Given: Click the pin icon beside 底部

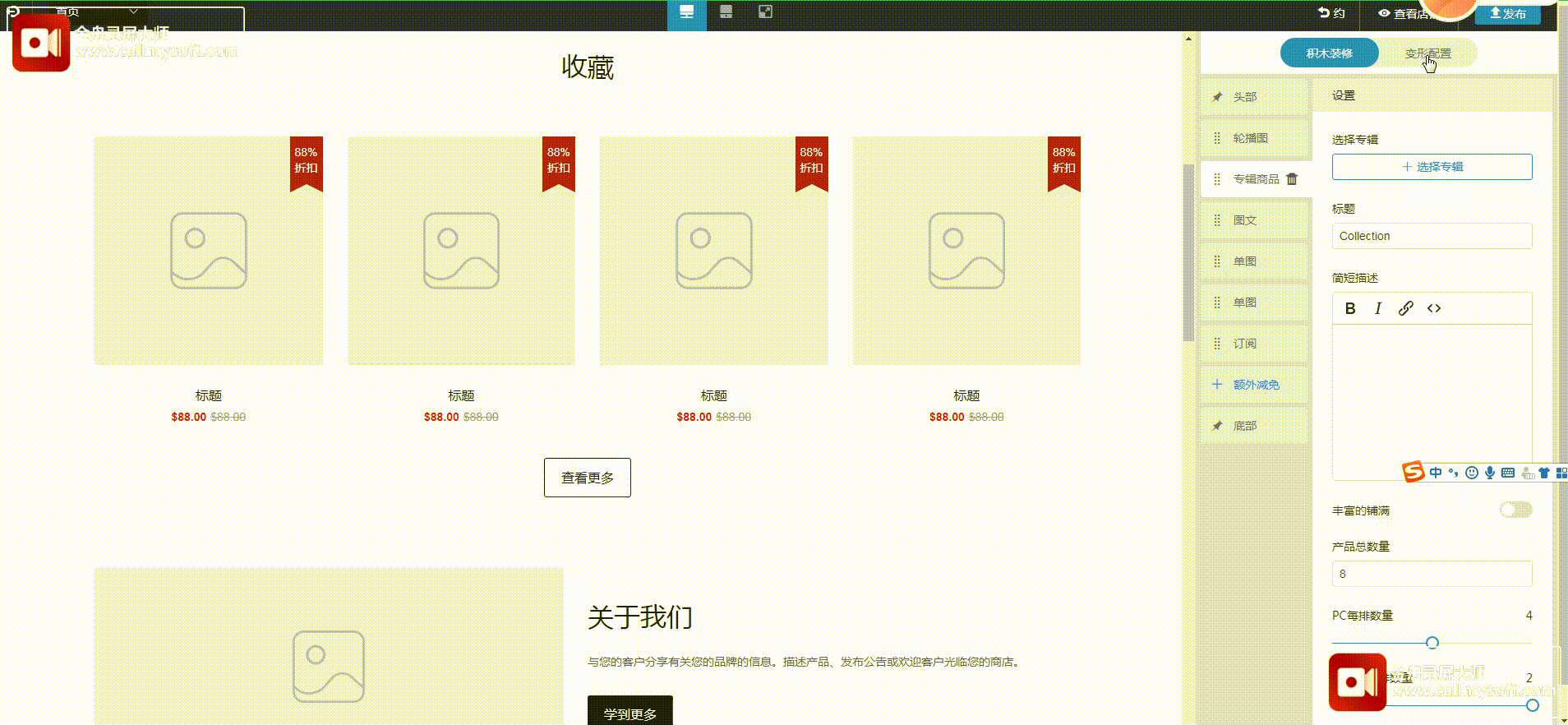Looking at the screenshot, I should [1217, 426].
